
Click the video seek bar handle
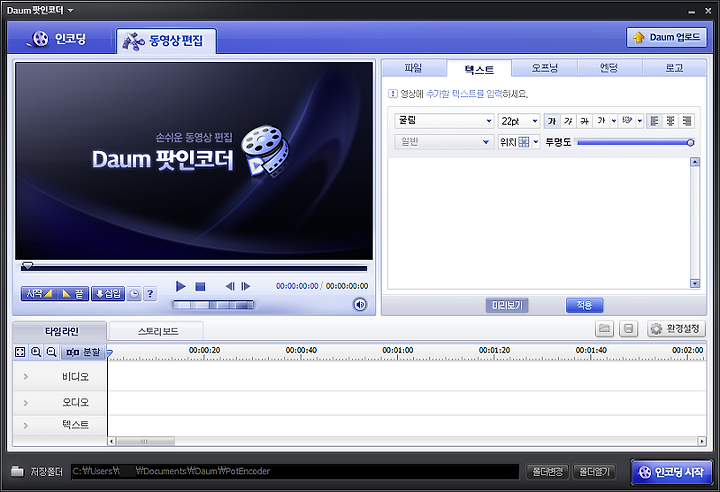tap(28, 266)
